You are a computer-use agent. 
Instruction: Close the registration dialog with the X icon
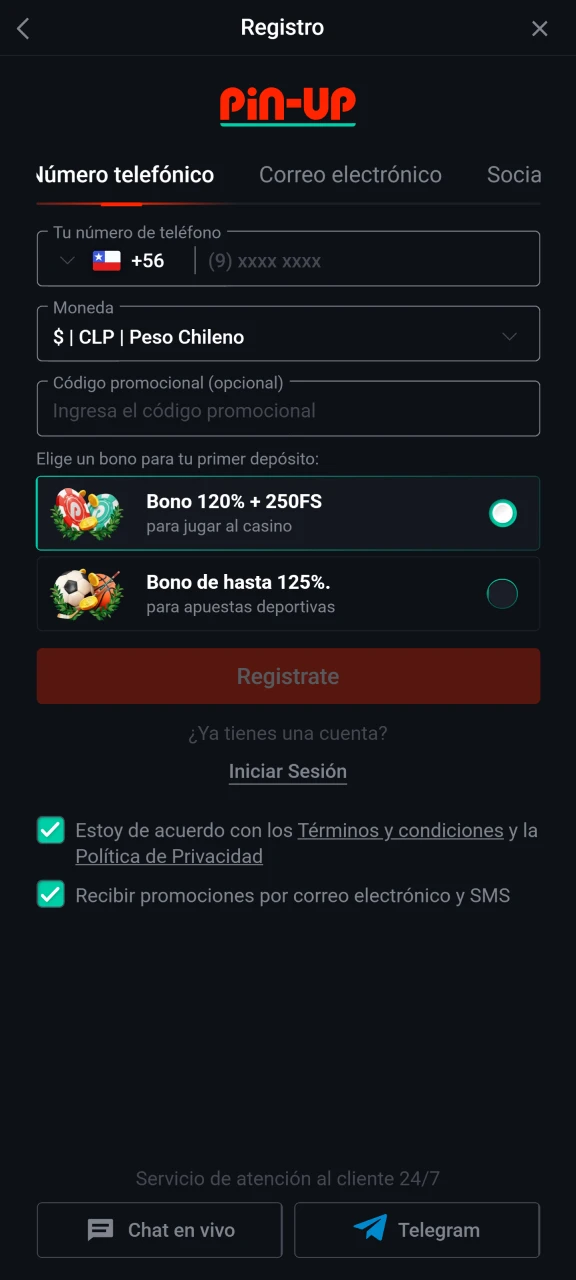point(540,28)
